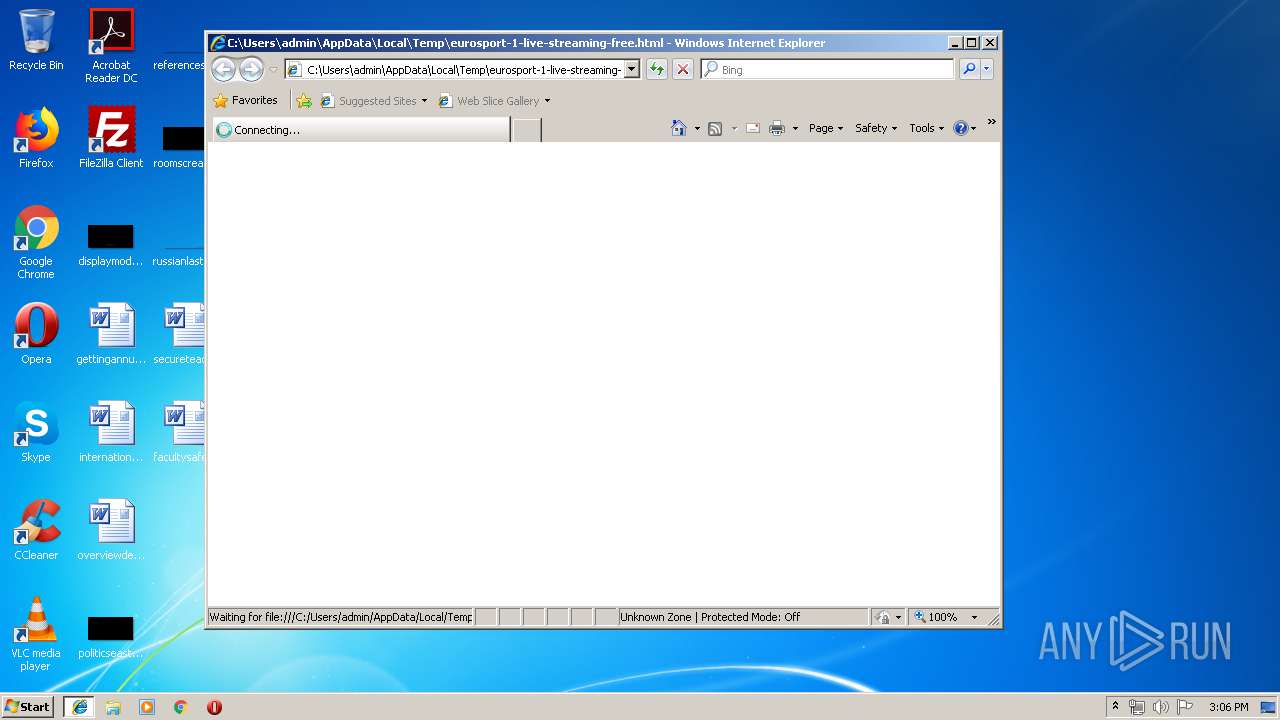The image size is (1280, 720).
Task: Stop loading with red X icon
Action: (x=682, y=69)
